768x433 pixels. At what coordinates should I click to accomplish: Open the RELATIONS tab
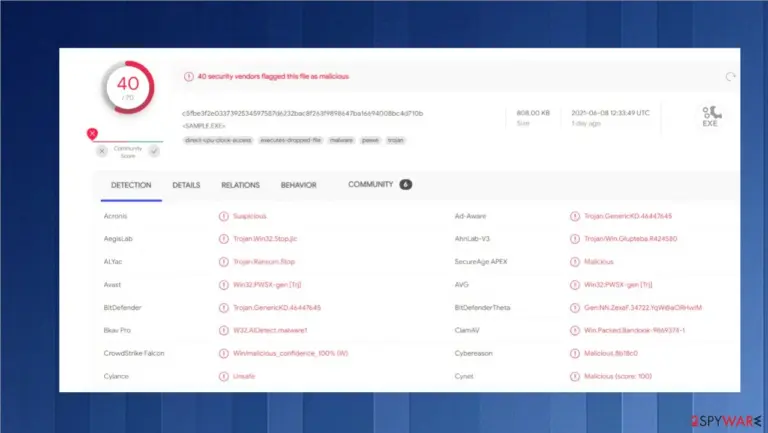point(240,185)
